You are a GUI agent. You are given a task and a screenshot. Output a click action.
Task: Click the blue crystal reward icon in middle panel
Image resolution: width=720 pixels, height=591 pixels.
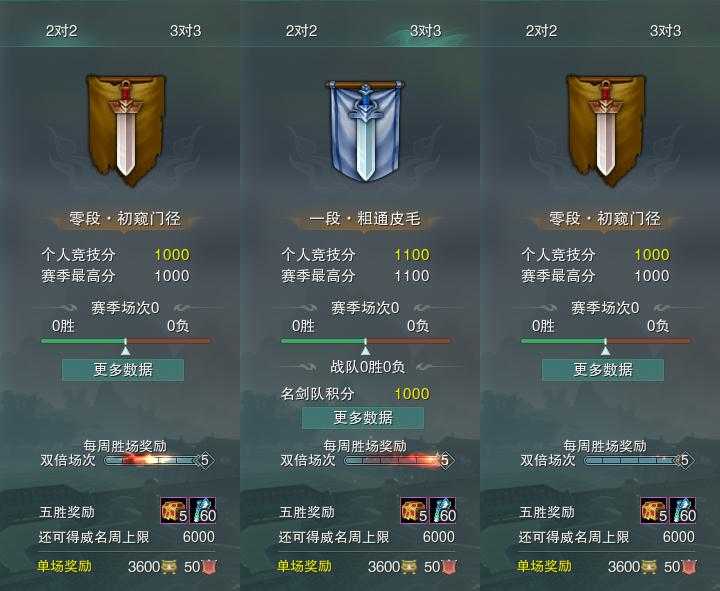(443, 511)
